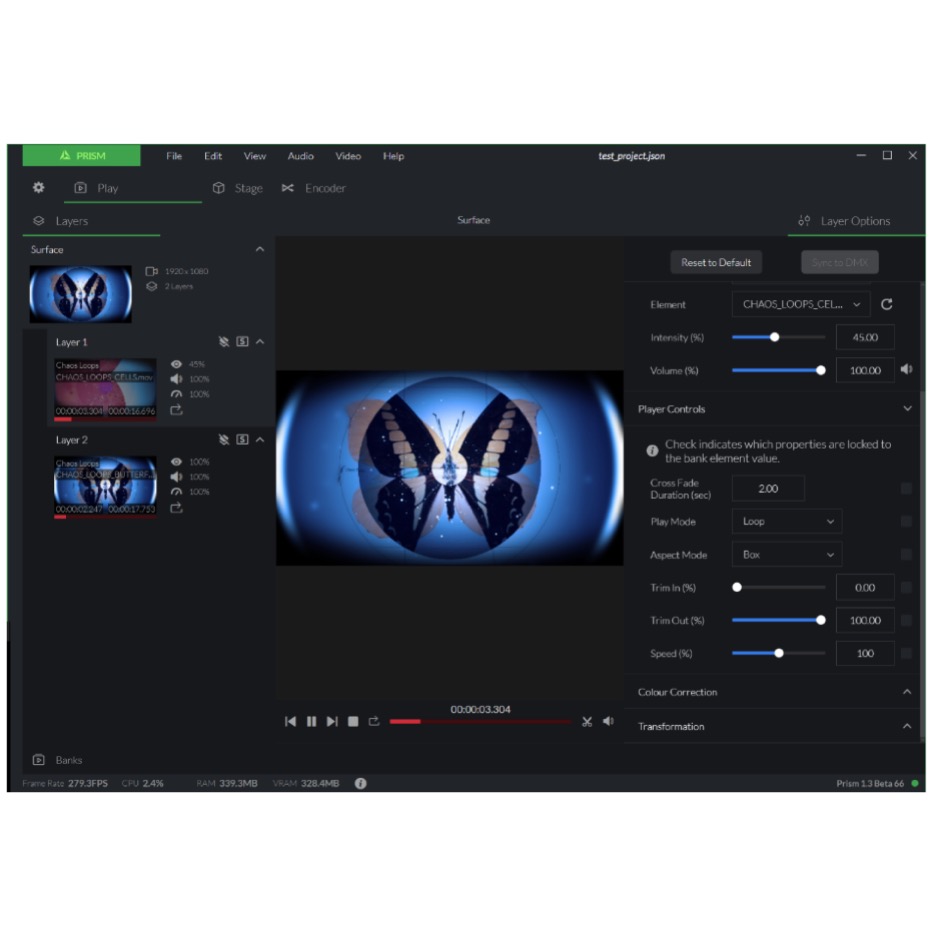This screenshot has width=944, height=944.
Task: Expand the Transformation section
Action: click(907, 727)
